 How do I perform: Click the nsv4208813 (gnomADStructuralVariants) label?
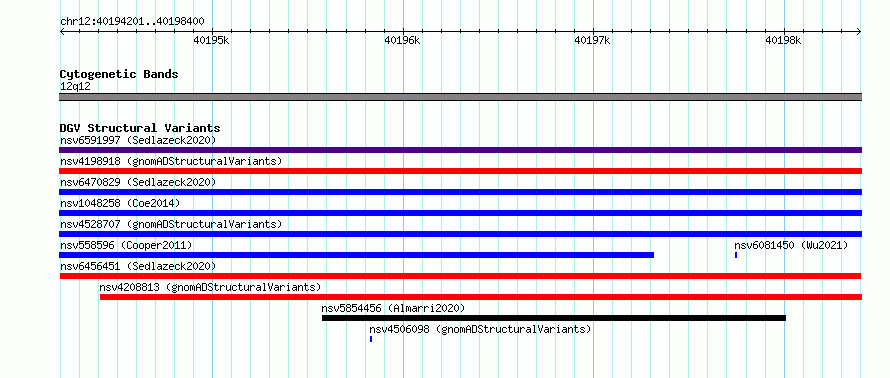pyautogui.click(x=210, y=287)
